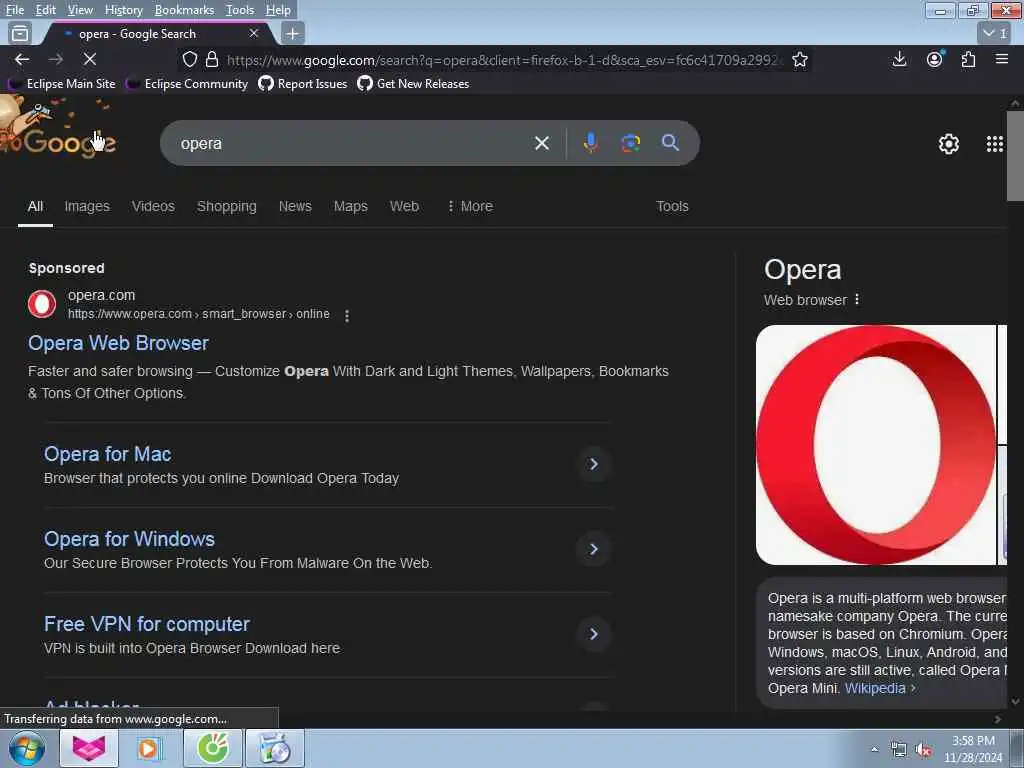This screenshot has height=768, width=1024.
Task: Open Report Issues bookmark
Action: [x=303, y=84]
